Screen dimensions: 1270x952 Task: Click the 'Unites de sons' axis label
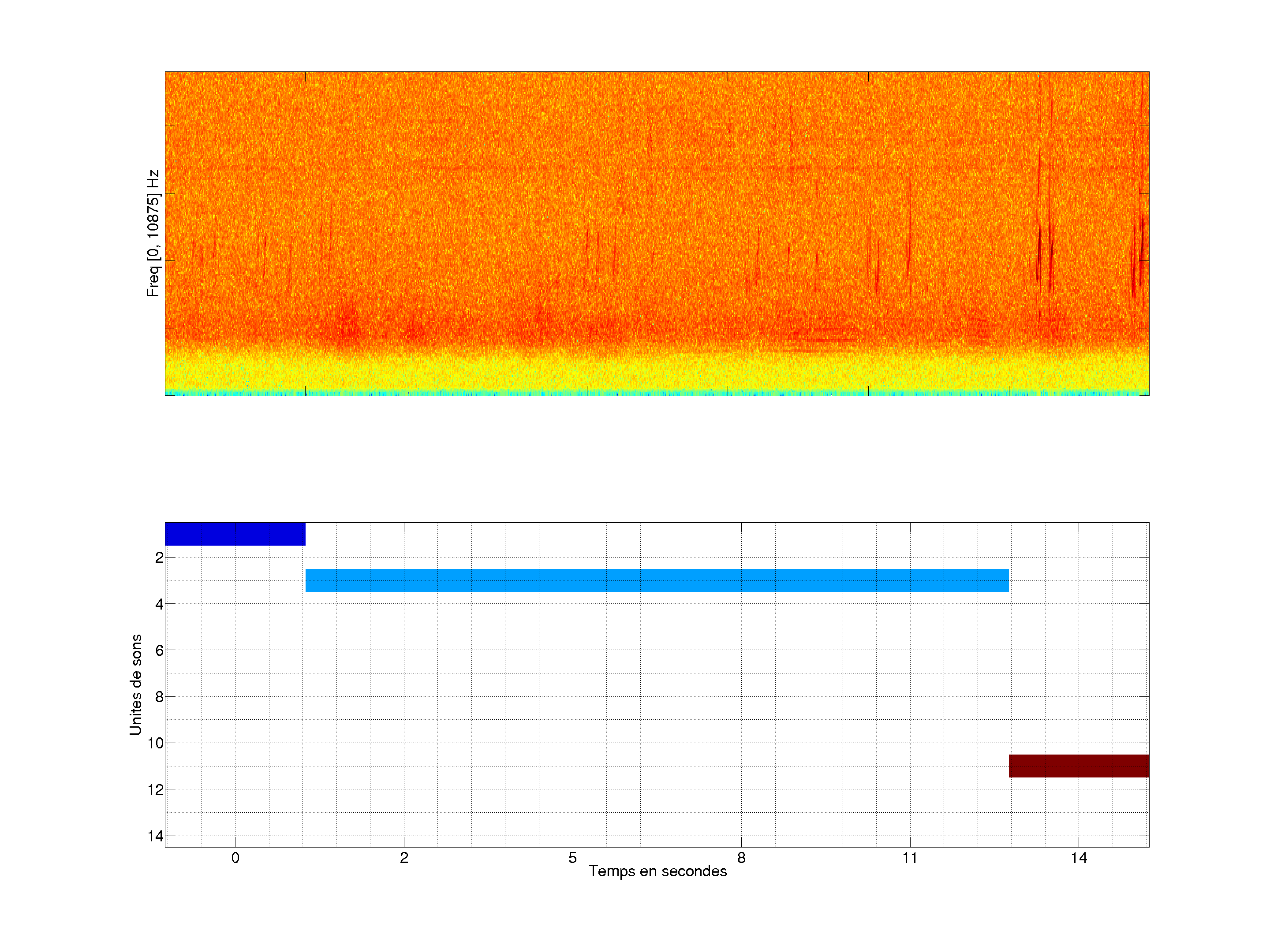(135, 684)
